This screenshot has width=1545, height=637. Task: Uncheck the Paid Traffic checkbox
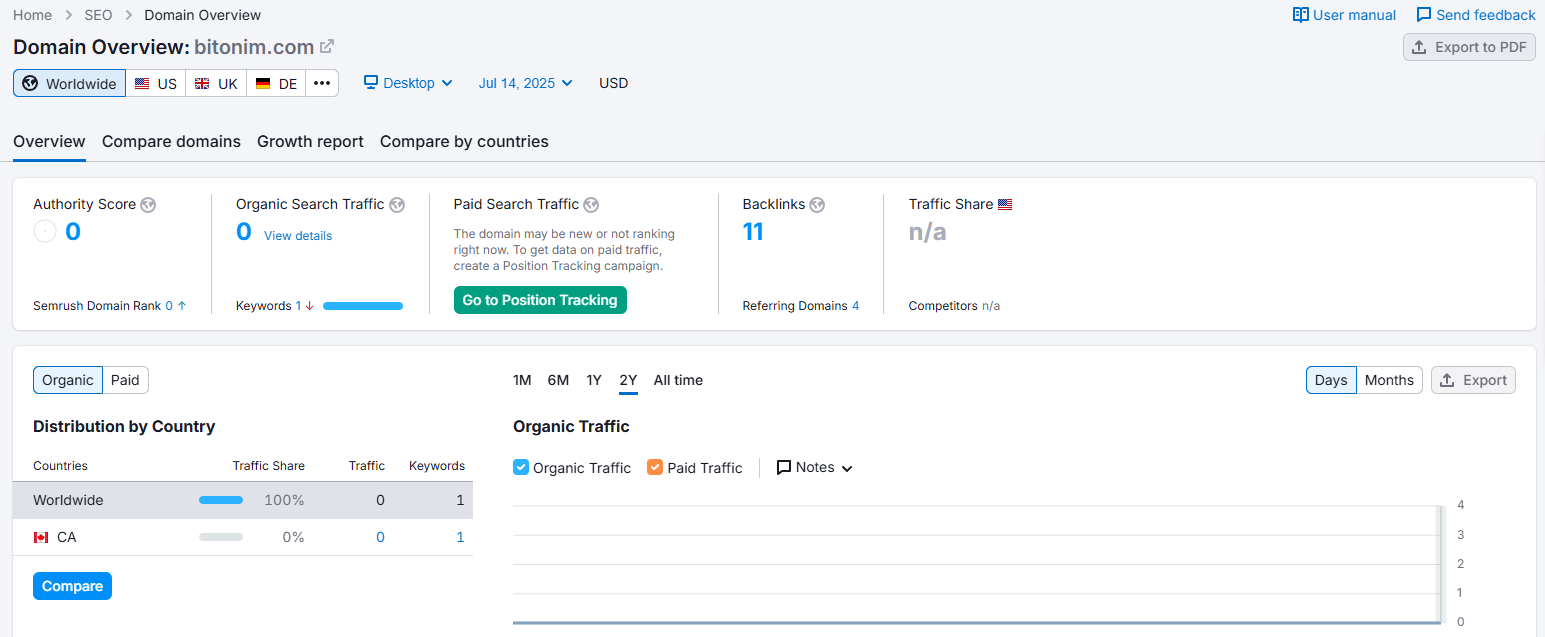[655, 467]
